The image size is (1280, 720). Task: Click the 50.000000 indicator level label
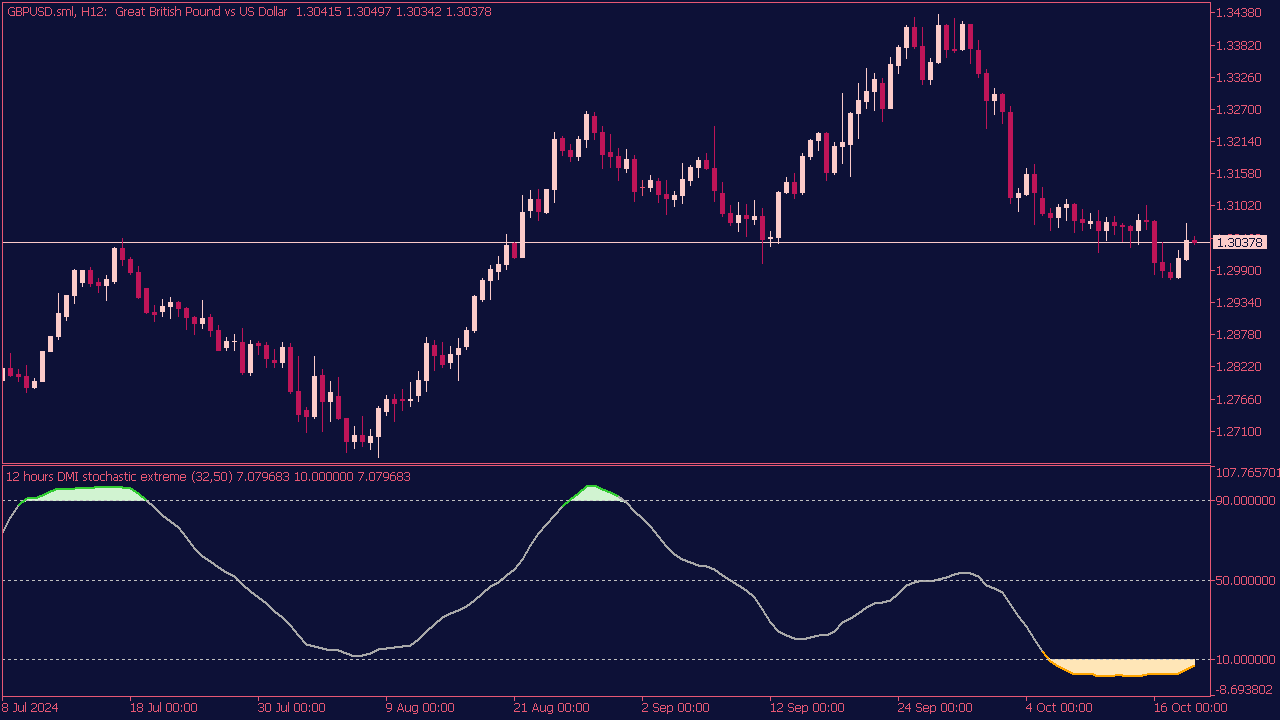click(1246, 580)
